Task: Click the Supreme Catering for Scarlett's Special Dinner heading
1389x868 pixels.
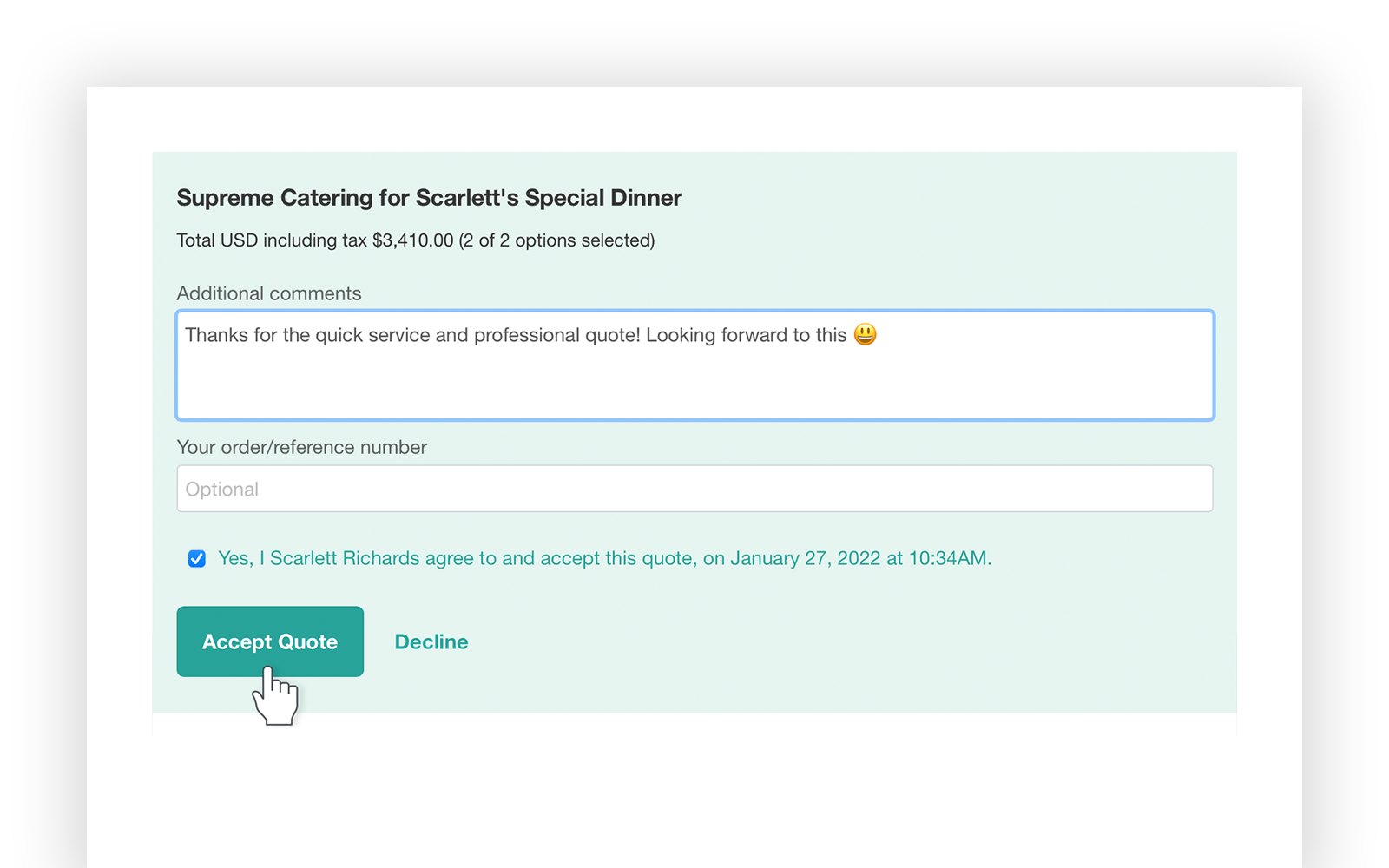Action: pos(429,198)
